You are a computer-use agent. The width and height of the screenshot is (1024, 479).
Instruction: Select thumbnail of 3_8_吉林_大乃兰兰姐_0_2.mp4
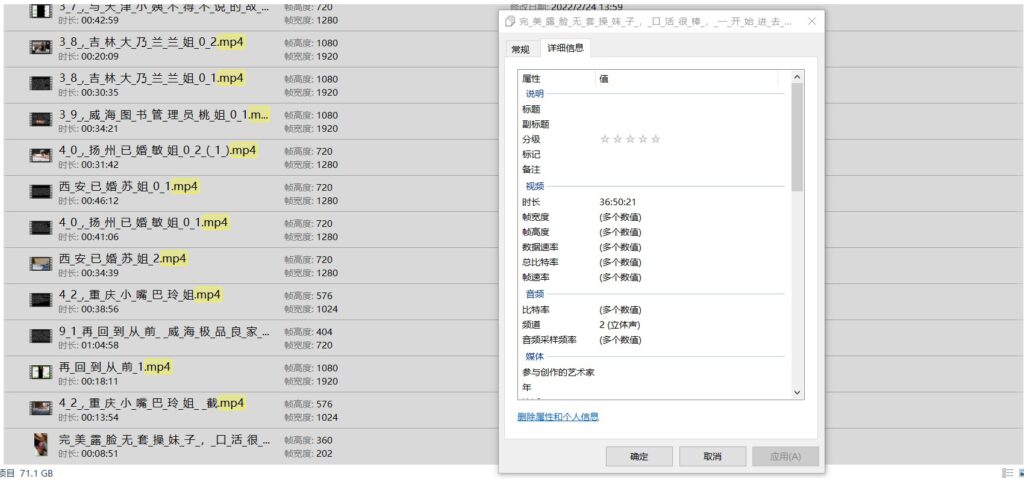pos(40,47)
